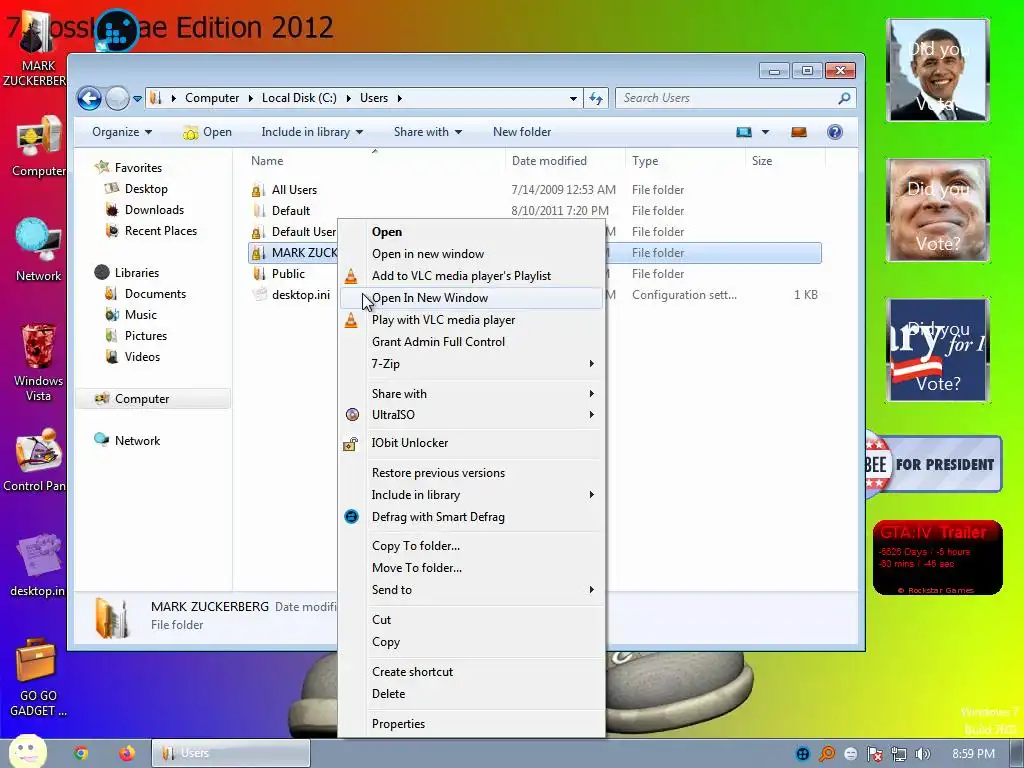Select Videos library in sidebar

pos(142,356)
